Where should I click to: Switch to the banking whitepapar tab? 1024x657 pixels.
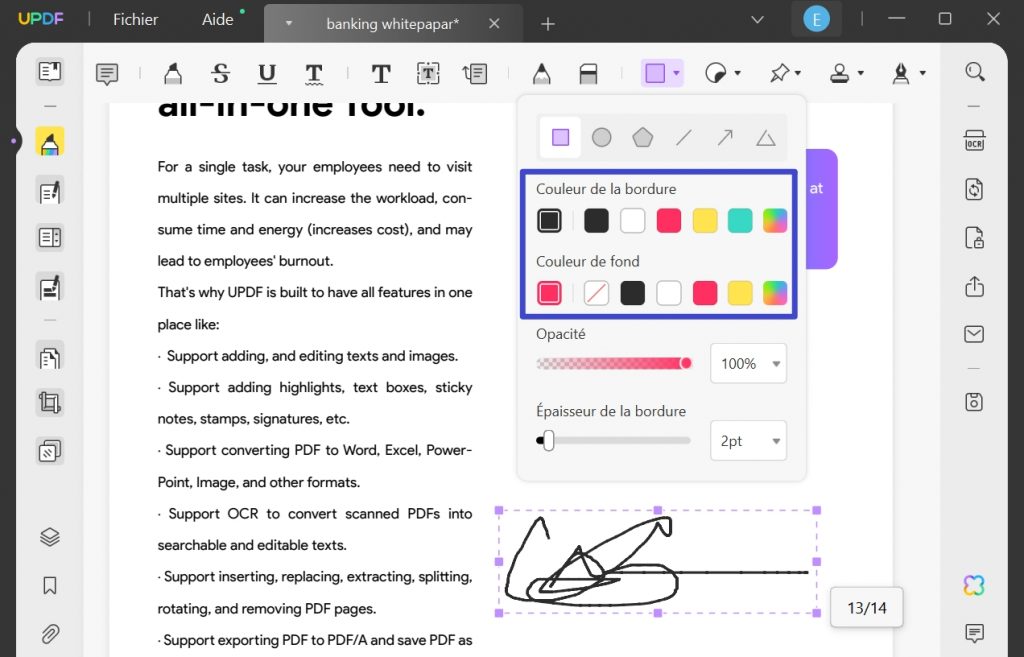392,24
